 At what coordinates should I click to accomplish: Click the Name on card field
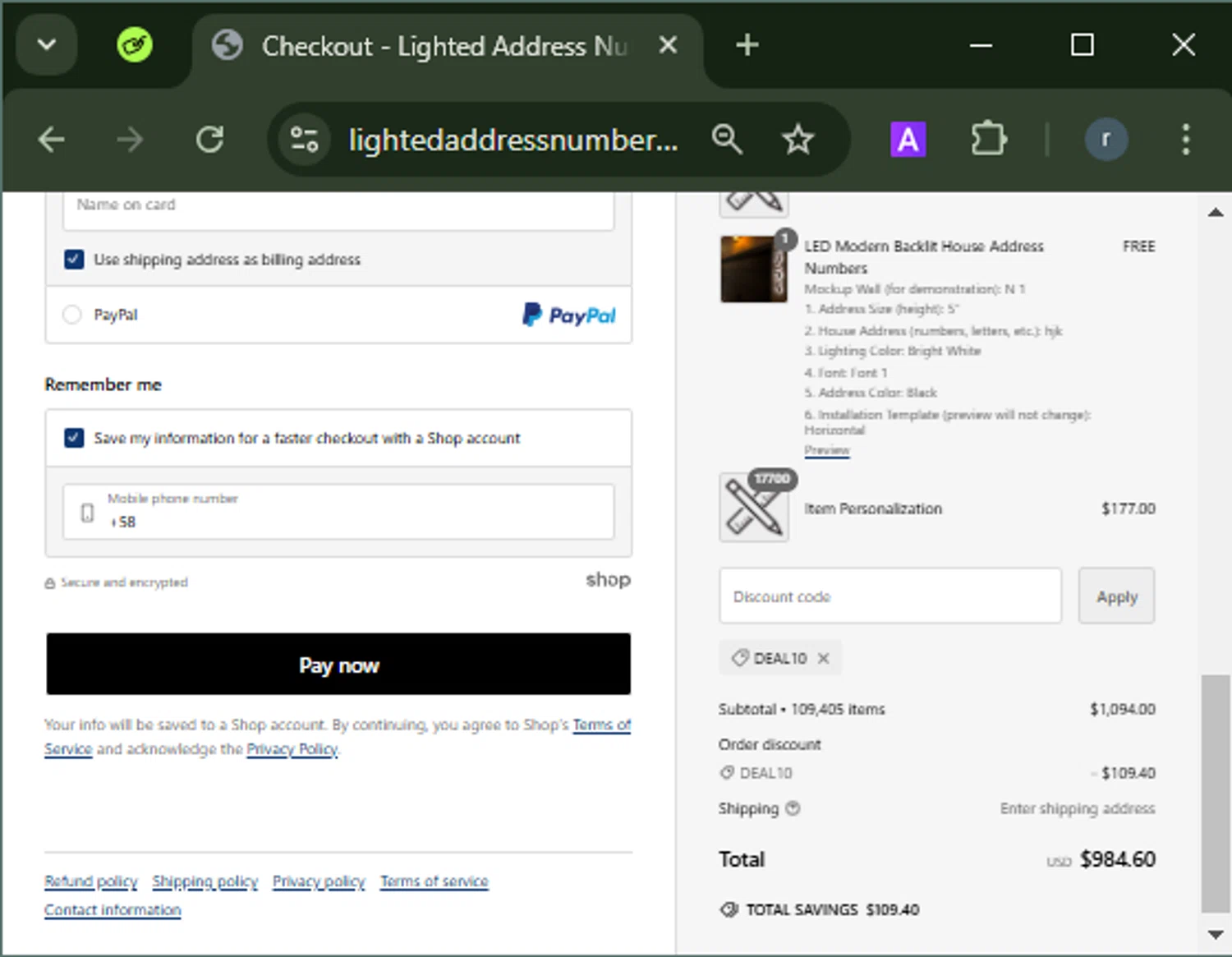(x=338, y=210)
